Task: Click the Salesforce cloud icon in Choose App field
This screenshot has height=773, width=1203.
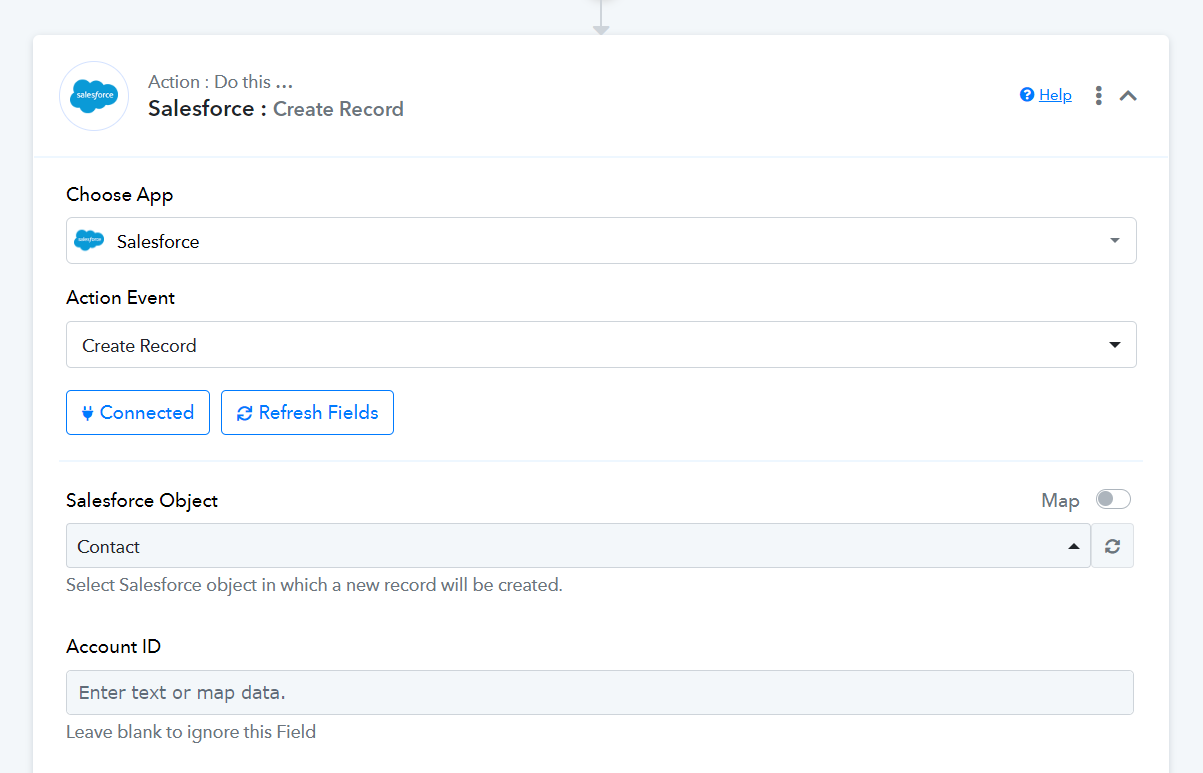Action: [x=89, y=241]
